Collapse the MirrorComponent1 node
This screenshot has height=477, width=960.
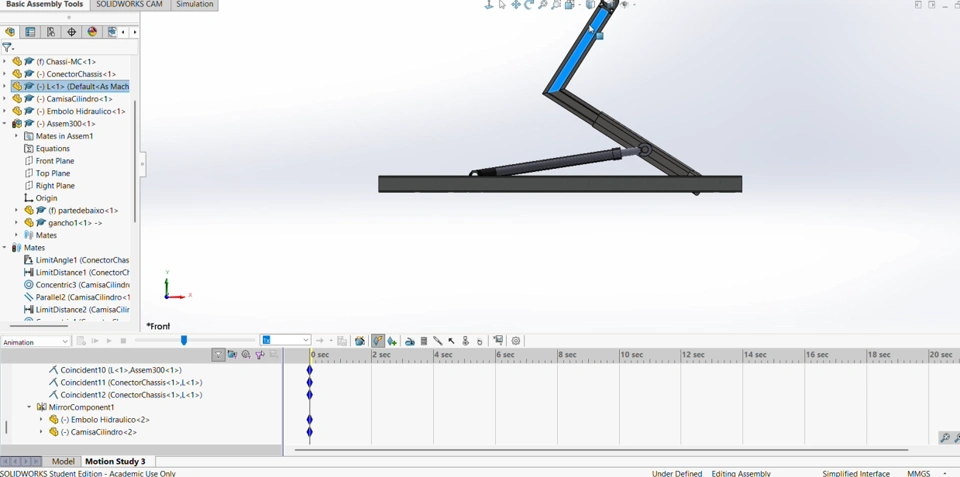click(29, 407)
